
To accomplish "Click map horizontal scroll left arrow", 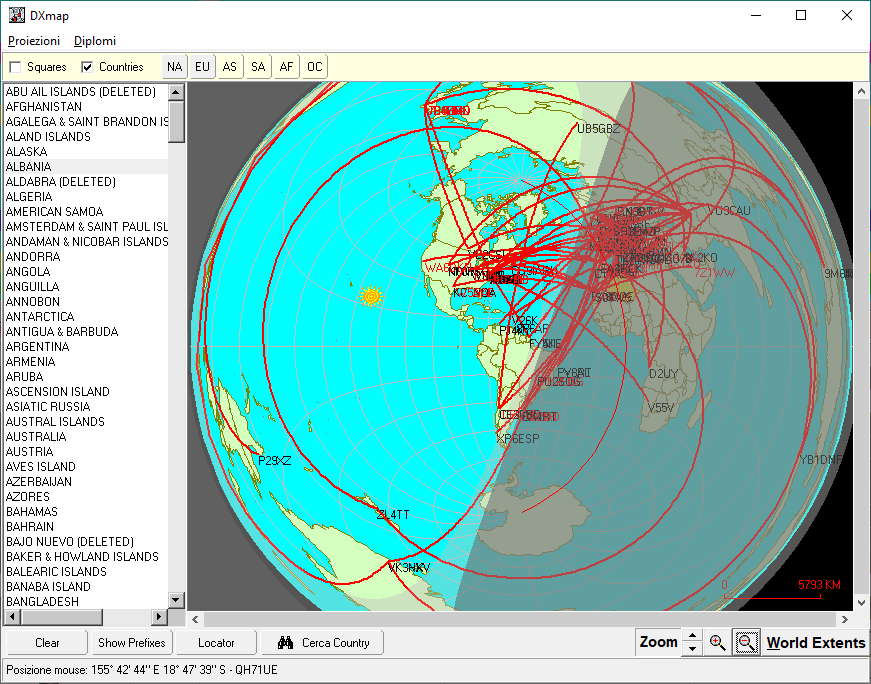I will tap(195, 619).
